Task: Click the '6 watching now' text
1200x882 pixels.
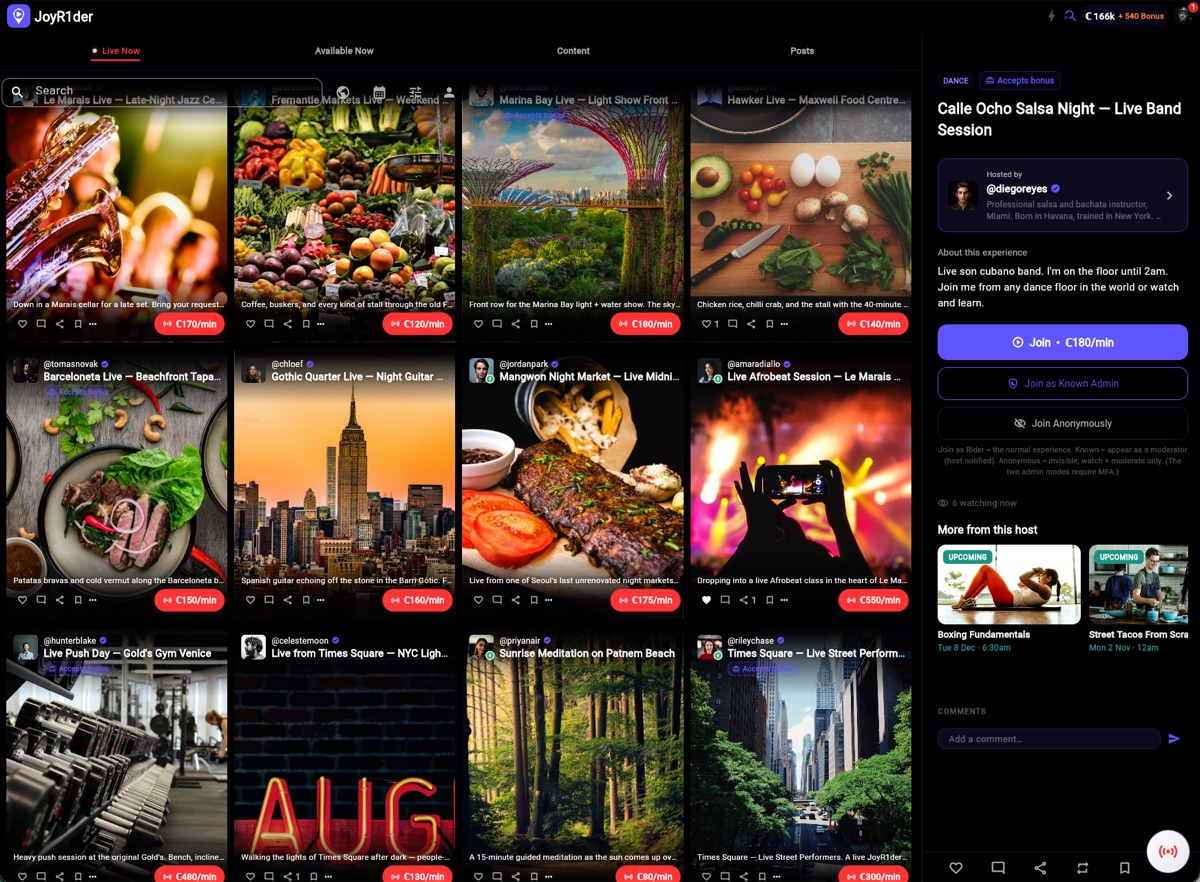Action: (x=984, y=503)
